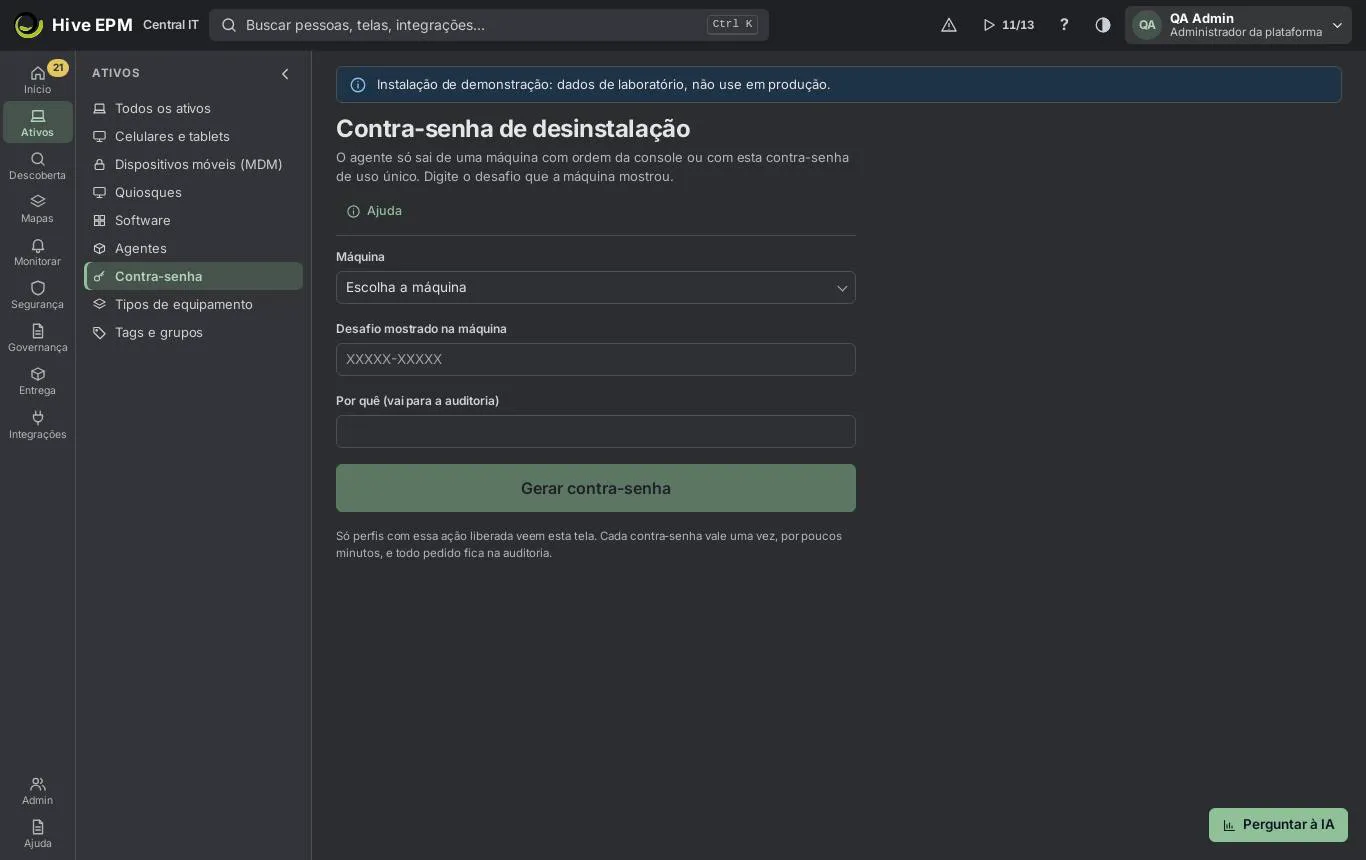Focus the global search box
Image resolution: width=1366 pixels, height=860 pixels.
point(489,25)
